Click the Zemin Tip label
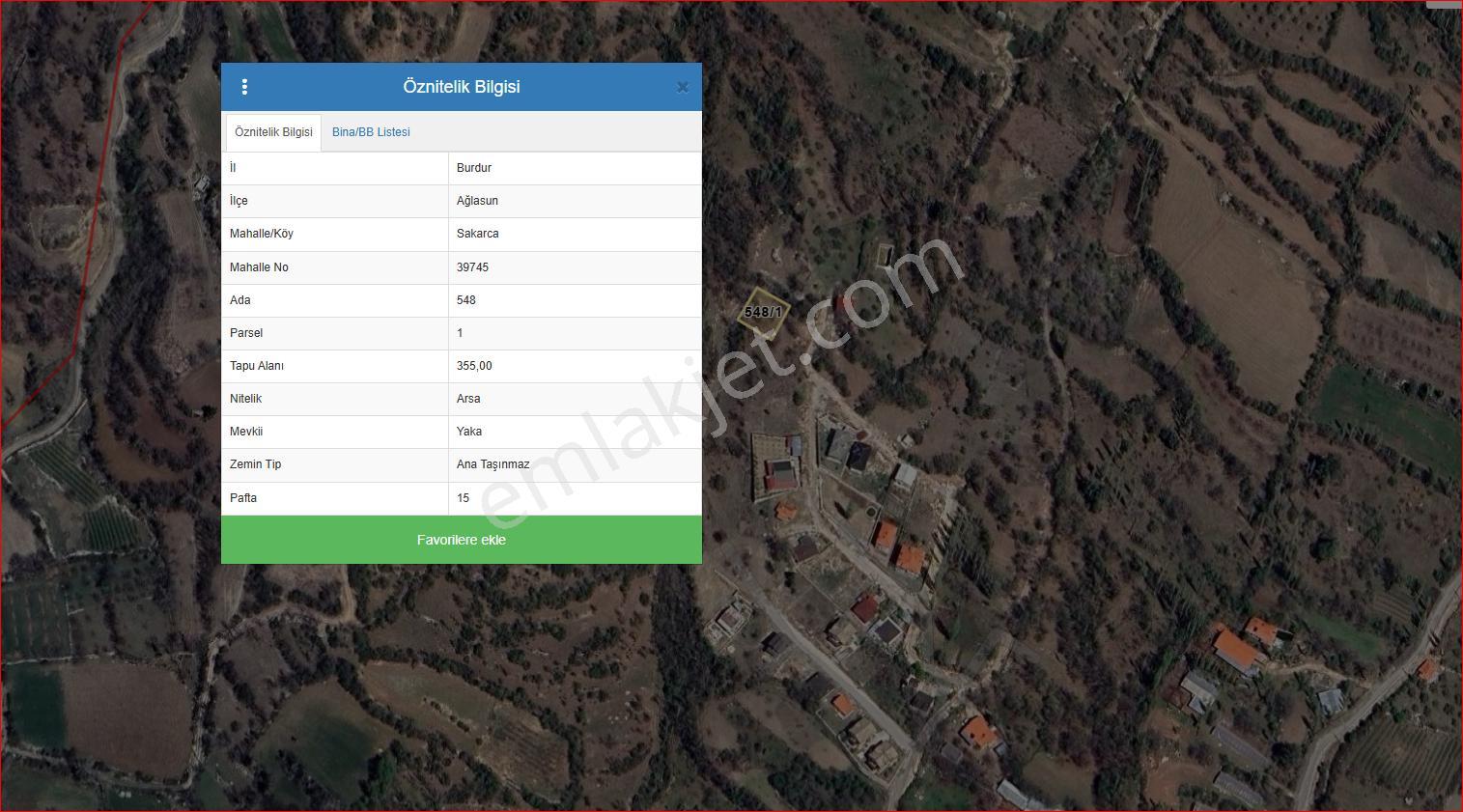1463x812 pixels. coord(255,464)
